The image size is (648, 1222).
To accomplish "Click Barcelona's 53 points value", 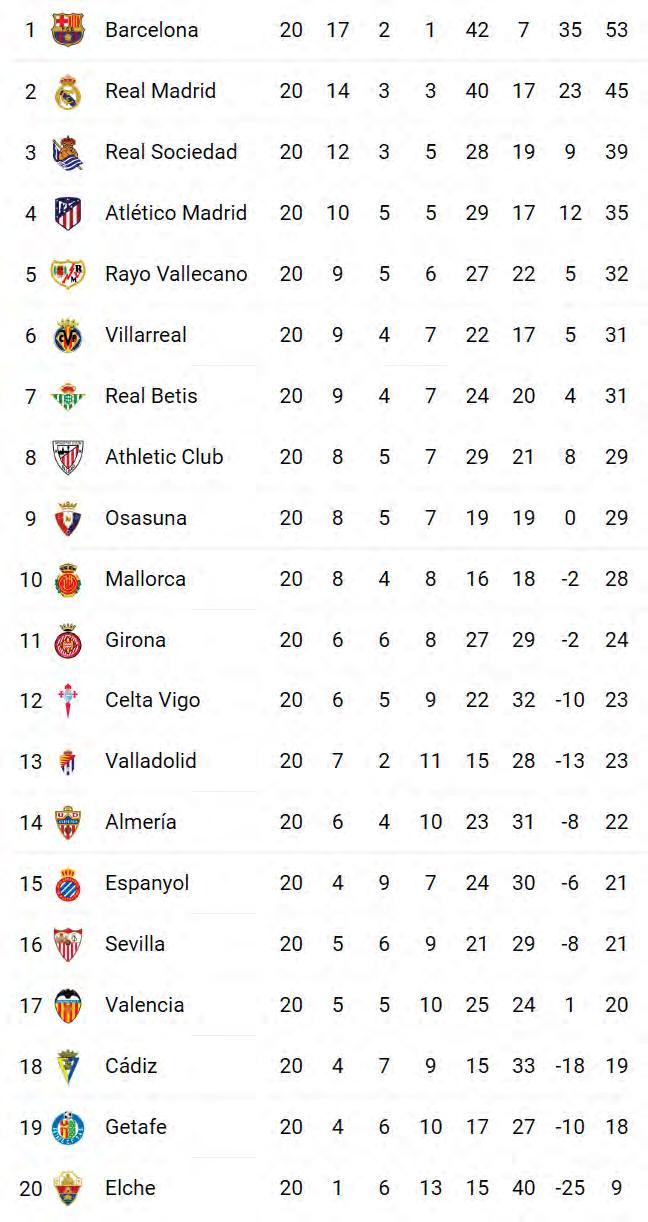I will 617,30.
